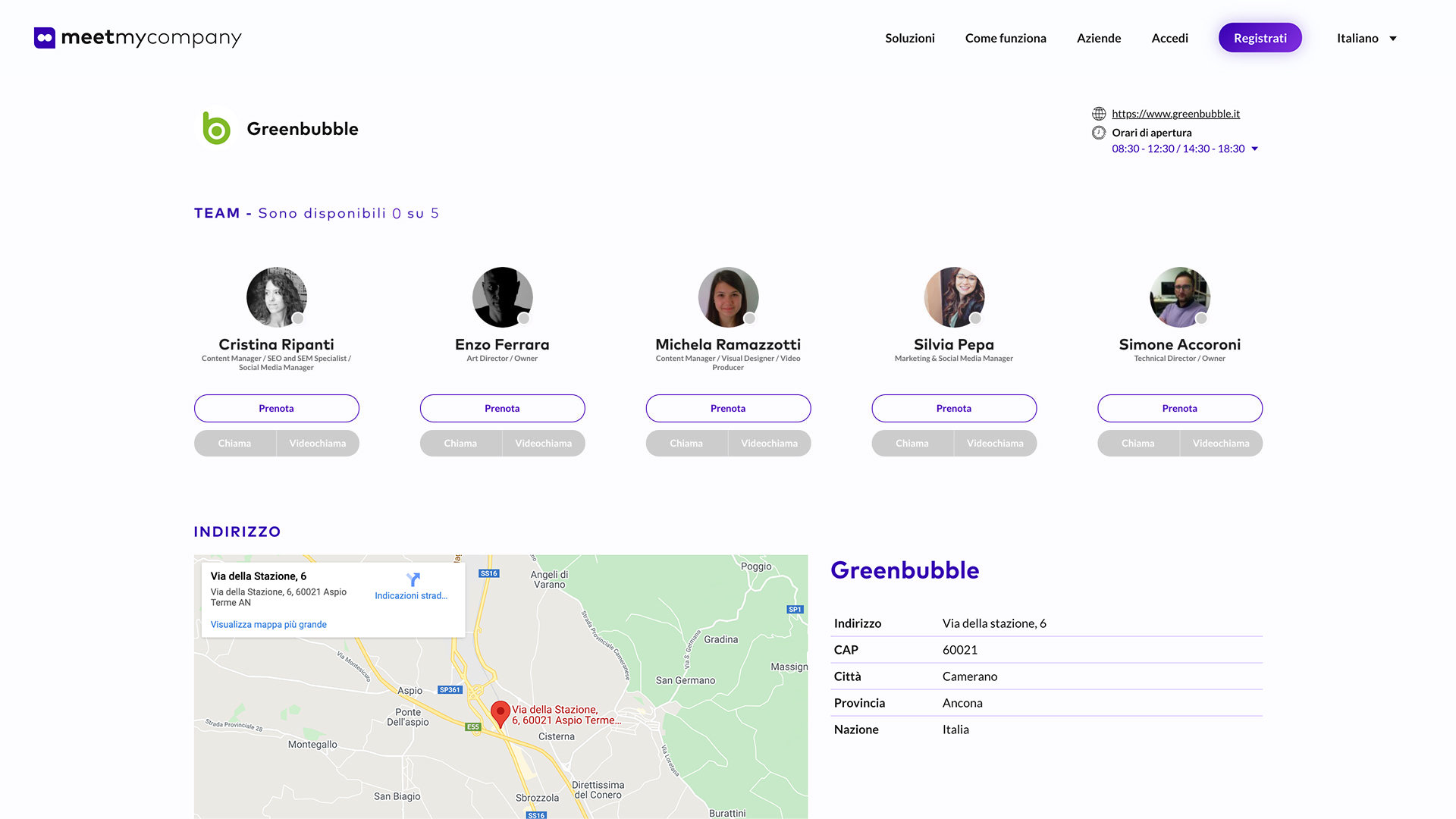Click the INDIRIZZO section heading
This screenshot has width=1456, height=819.
pyautogui.click(x=237, y=532)
